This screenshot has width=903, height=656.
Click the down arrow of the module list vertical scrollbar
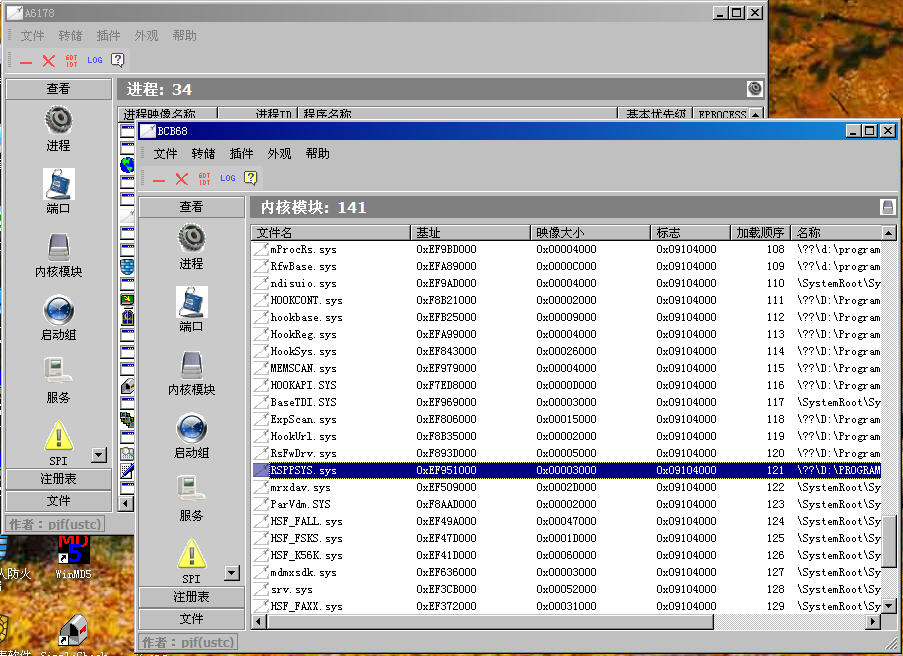pyautogui.click(x=889, y=606)
